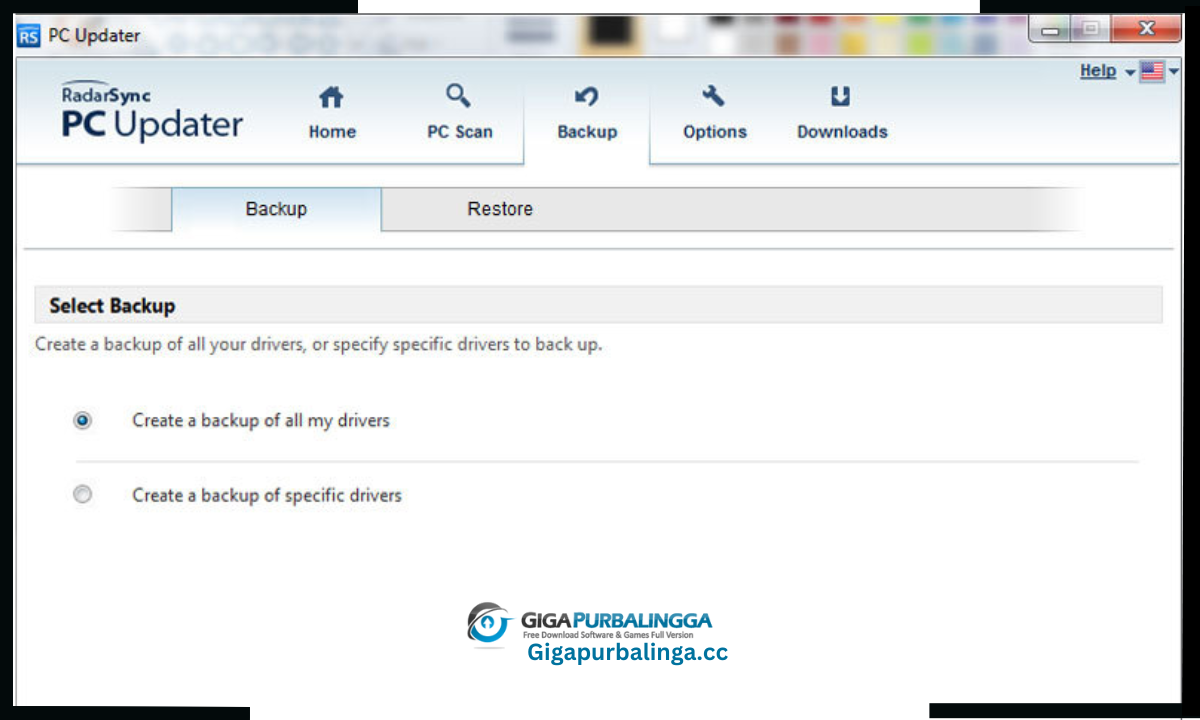
Task: Select Create a backup of all my drivers
Action: tap(83, 421)
